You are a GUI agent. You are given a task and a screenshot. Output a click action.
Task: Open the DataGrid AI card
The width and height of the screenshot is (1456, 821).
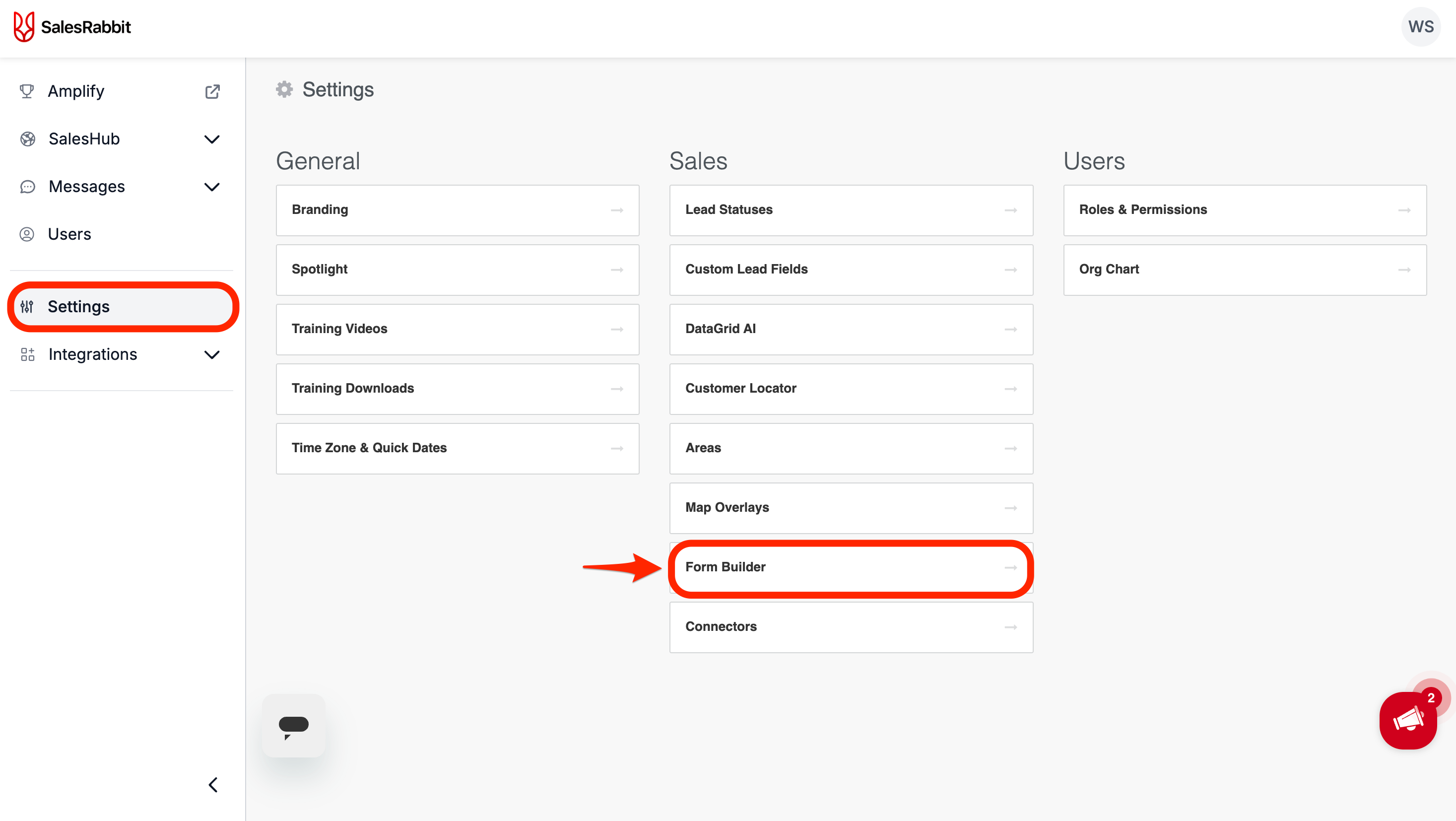point(851,329)
